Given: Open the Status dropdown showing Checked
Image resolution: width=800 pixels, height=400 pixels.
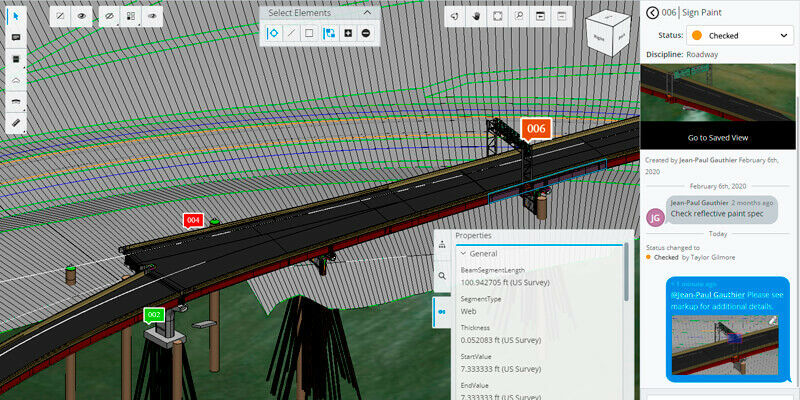Looking at the screenshot, I should 740,36.
